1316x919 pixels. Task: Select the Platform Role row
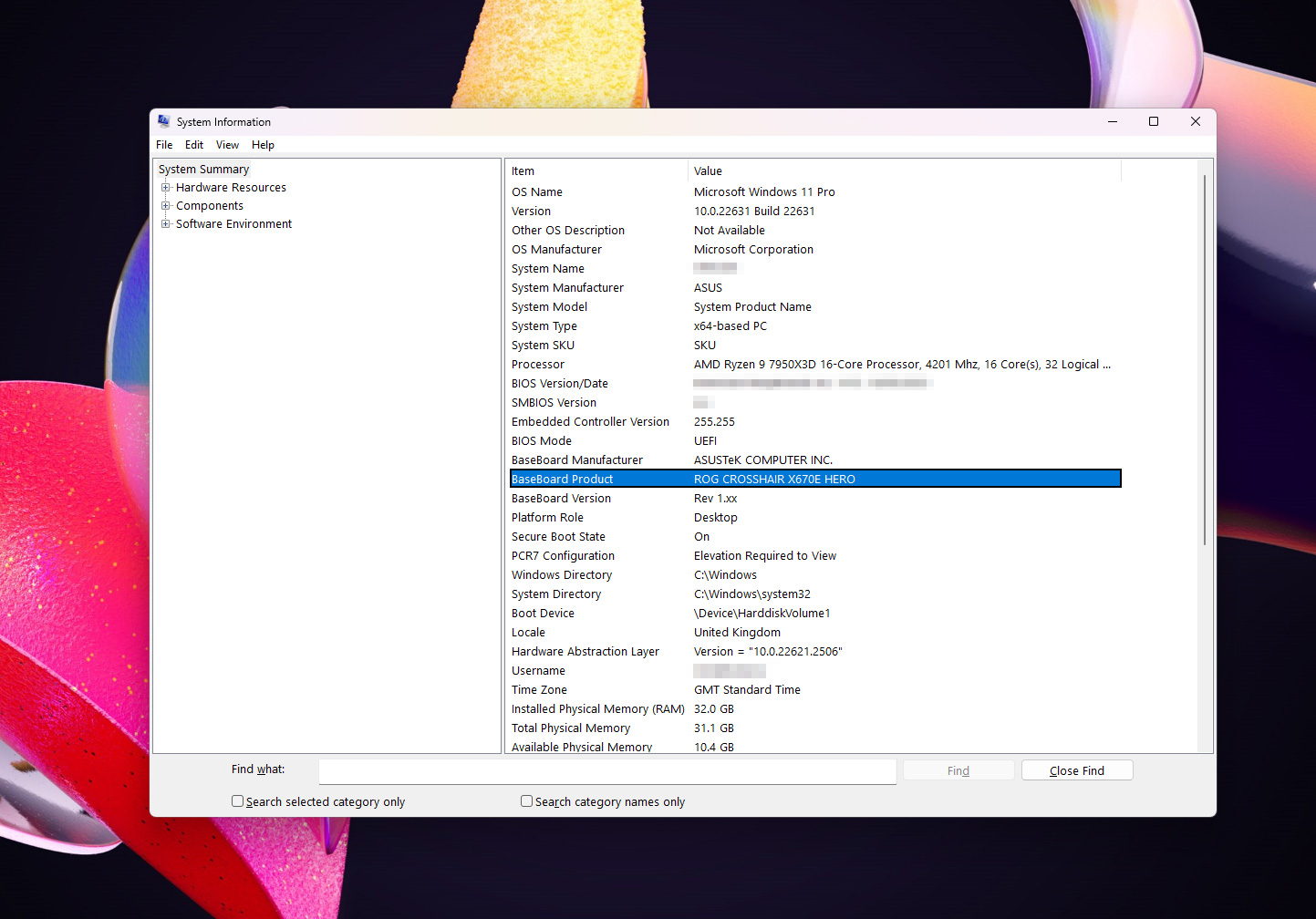click(814, 518)
